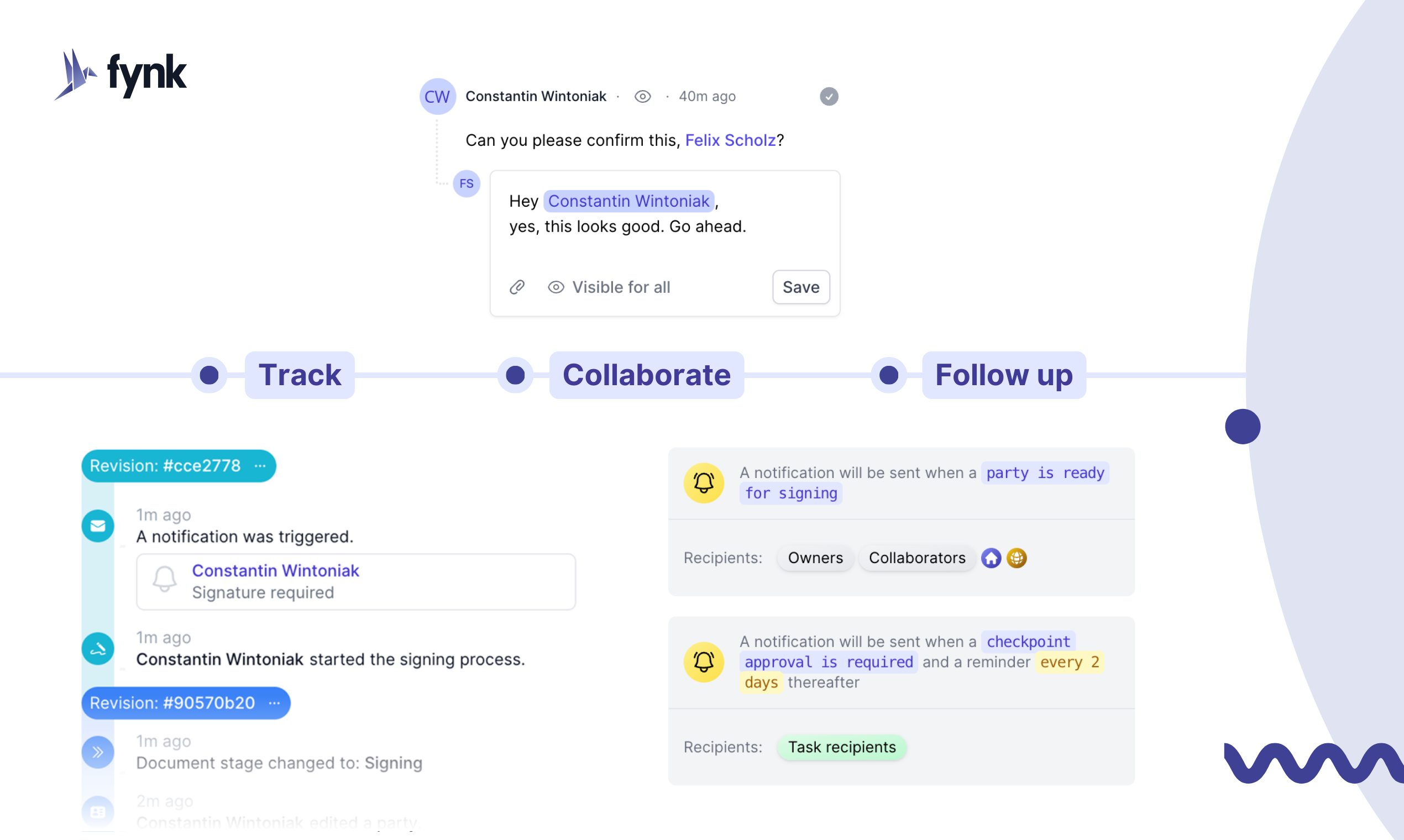Open options for Revision #90570b20

[x=275, y=703]
